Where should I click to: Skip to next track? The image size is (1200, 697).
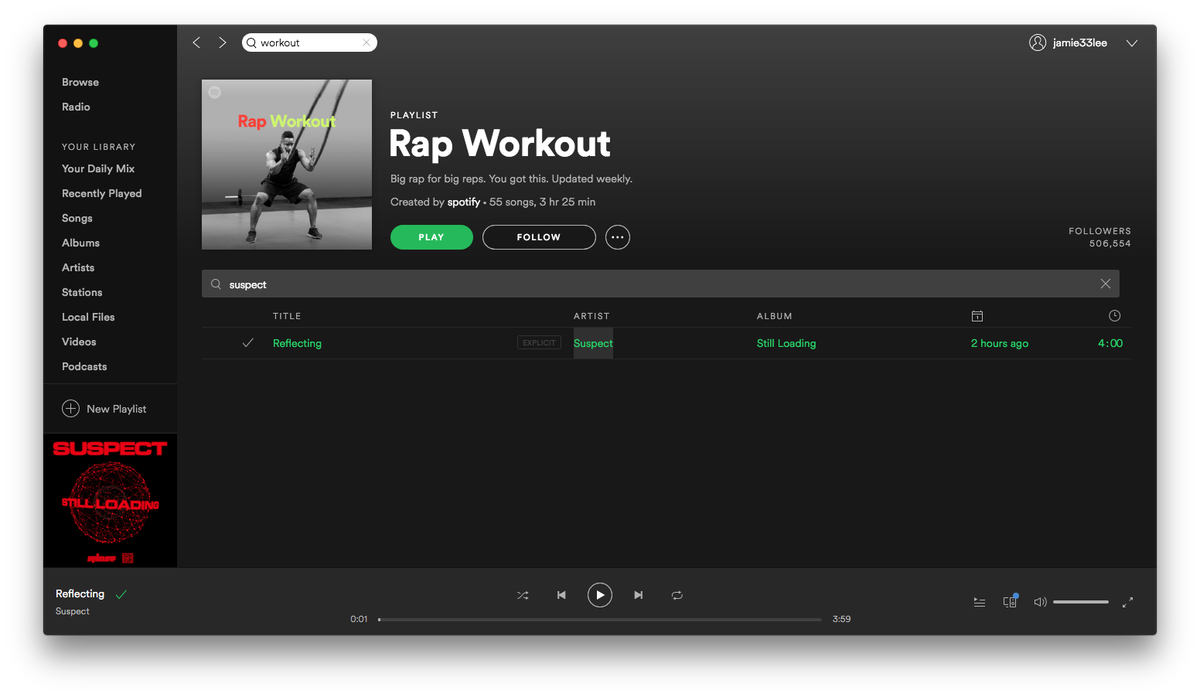coord(638,595)
